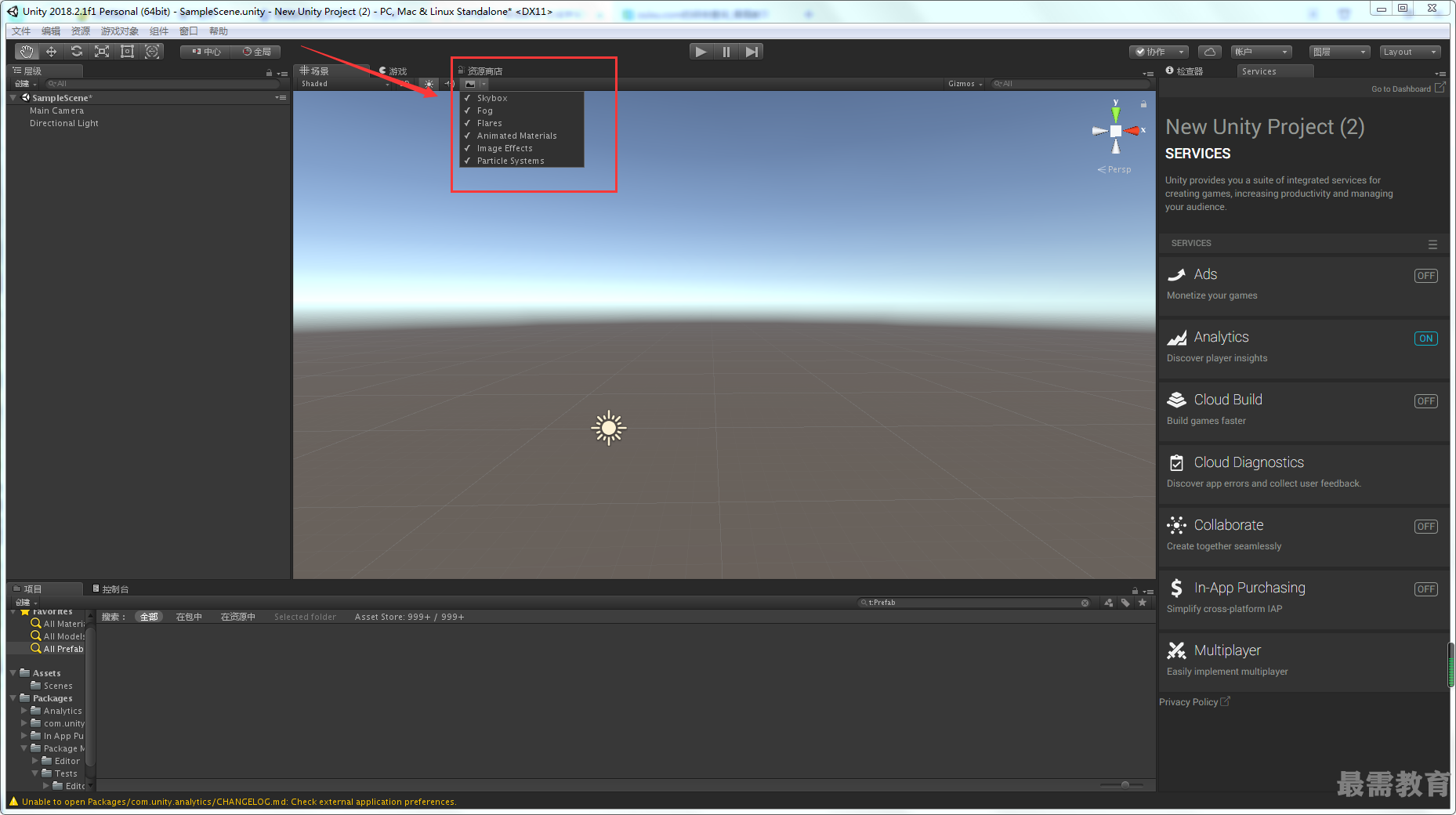Image resolution: width=1456 pixels, height=815 pixels.
Task: Switch handle rotation 全局 toggle
Action: click(256, 52)
